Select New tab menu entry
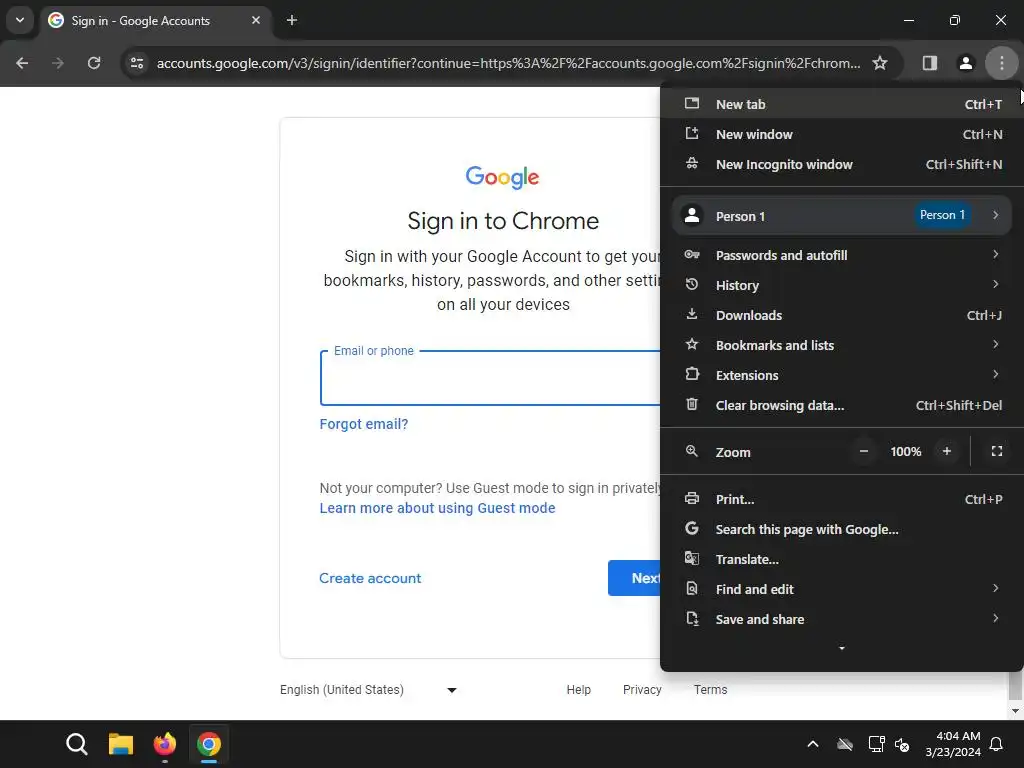 tap(842, 104)
